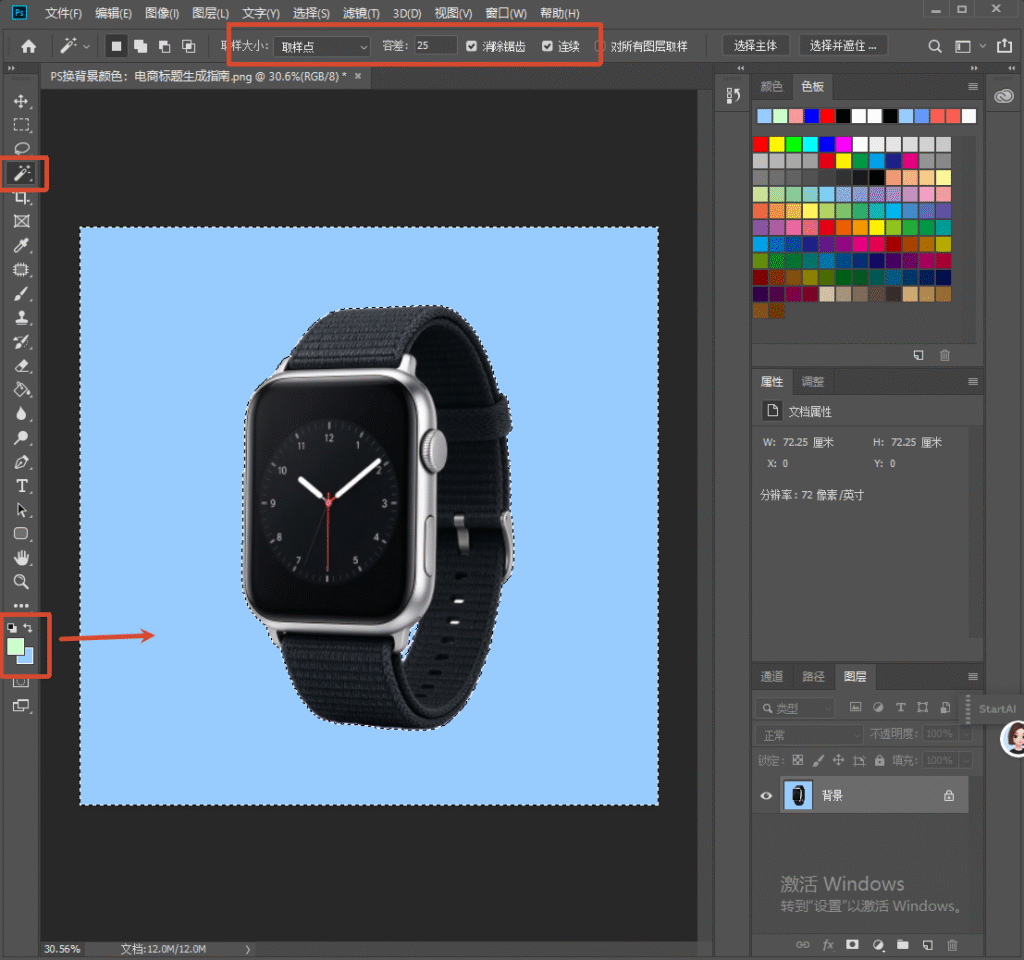Toggle the 连续 contiguous checkbox
Image resolution: width=1024 pixels, height=960 pixels.
coord(547,46)
